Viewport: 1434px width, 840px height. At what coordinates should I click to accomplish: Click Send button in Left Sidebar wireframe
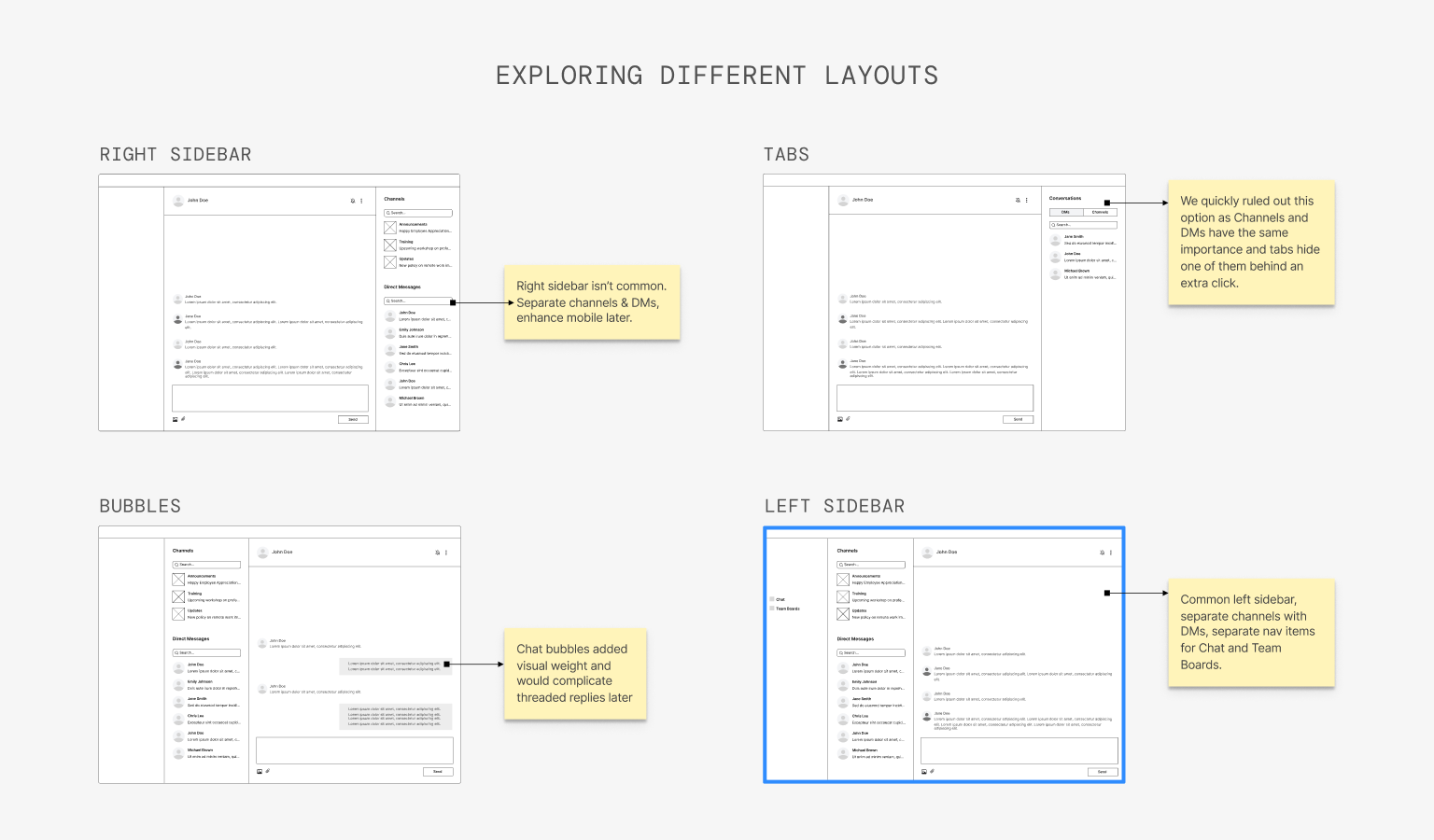coord(1103,771)
